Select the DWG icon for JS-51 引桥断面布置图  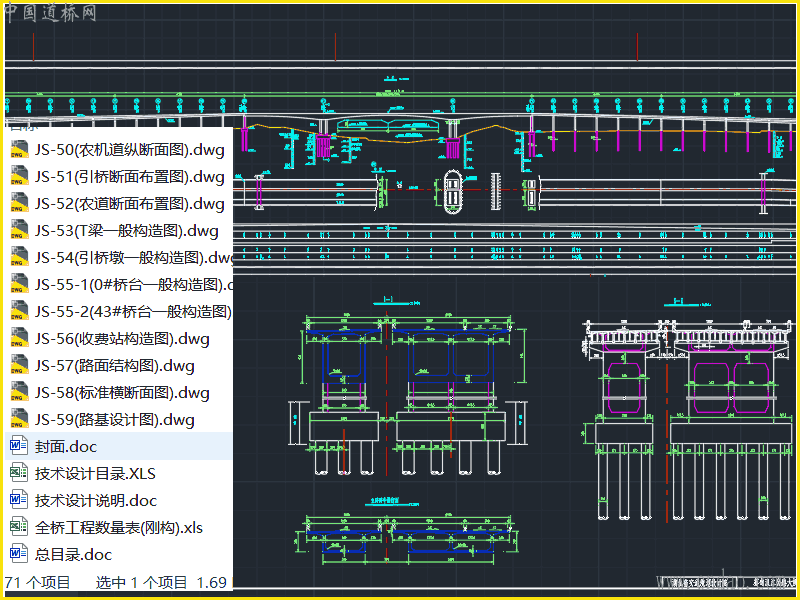[x=19, y=177]
